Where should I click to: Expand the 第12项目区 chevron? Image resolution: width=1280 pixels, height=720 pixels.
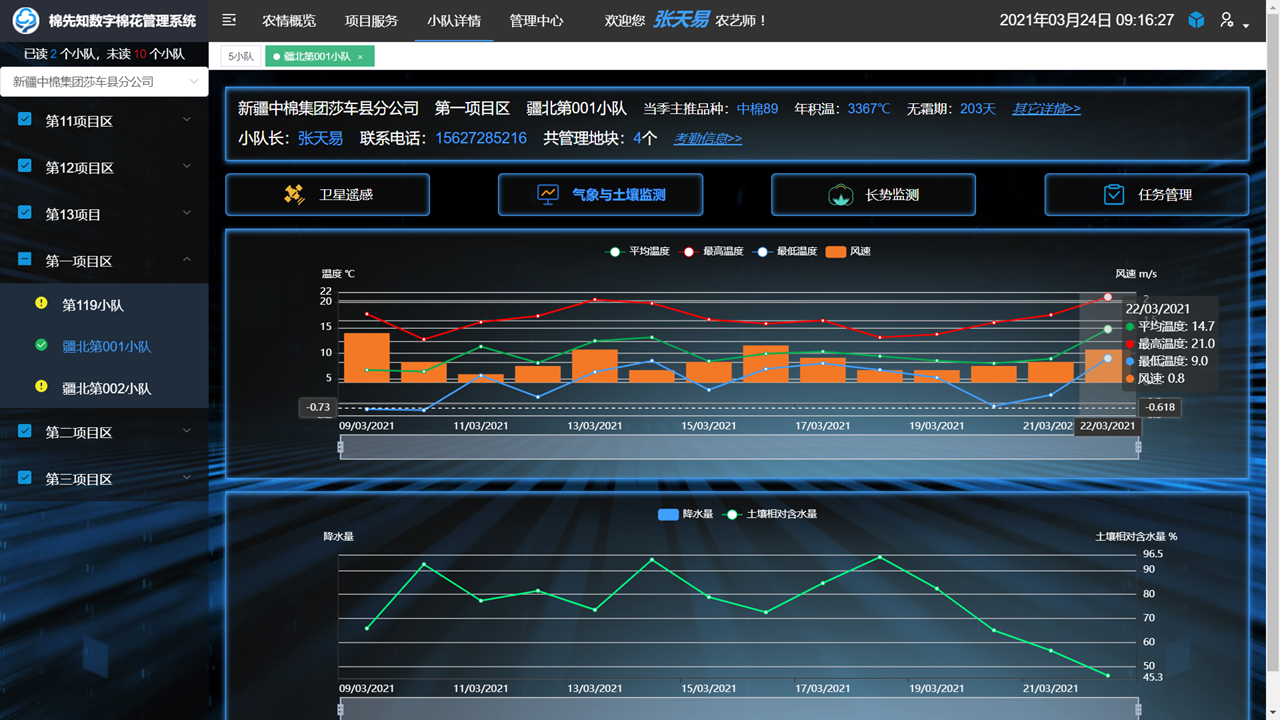coord(187,167)
